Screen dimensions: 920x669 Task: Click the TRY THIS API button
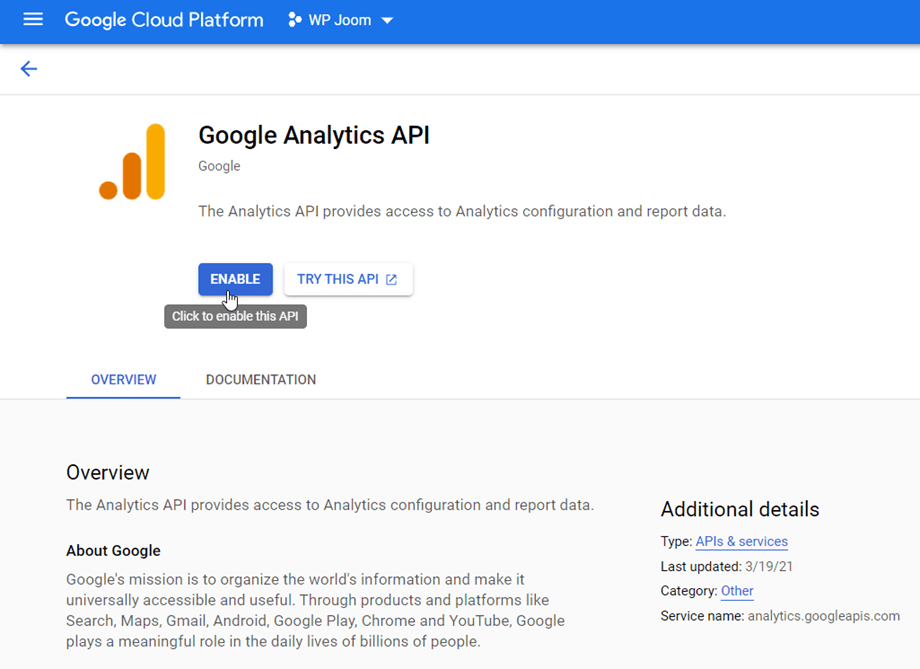(x=348, y=279)
